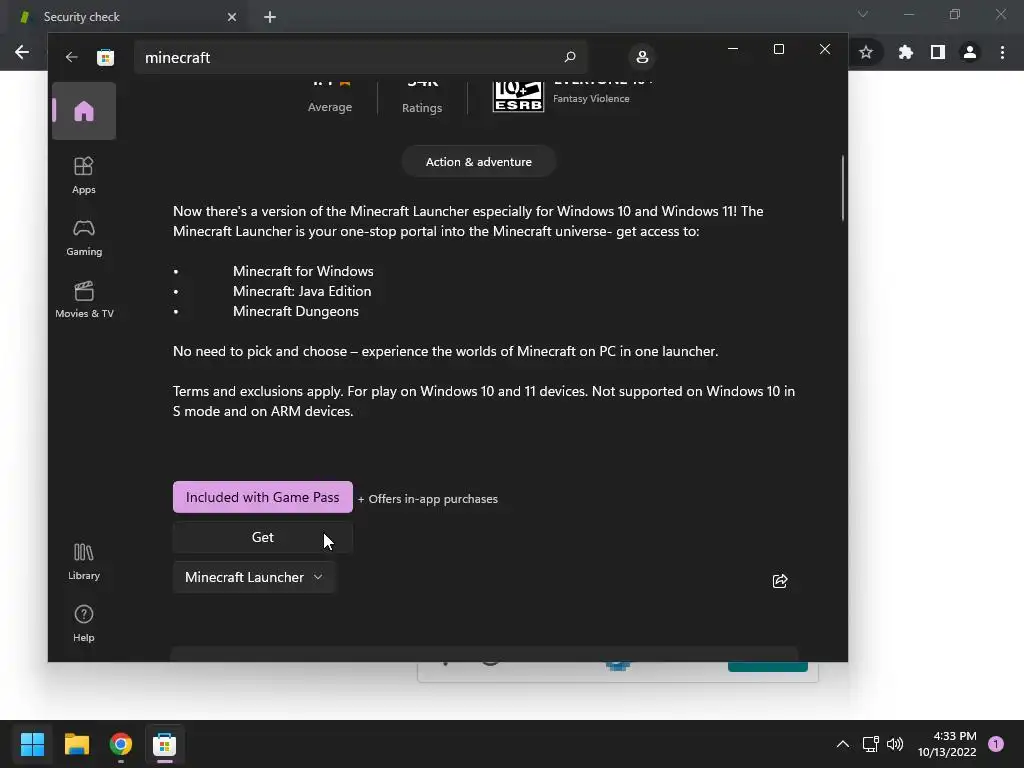Click the search magnifier icon in Store
This screenshot has width=1024, height=768.
pos(569,57)
